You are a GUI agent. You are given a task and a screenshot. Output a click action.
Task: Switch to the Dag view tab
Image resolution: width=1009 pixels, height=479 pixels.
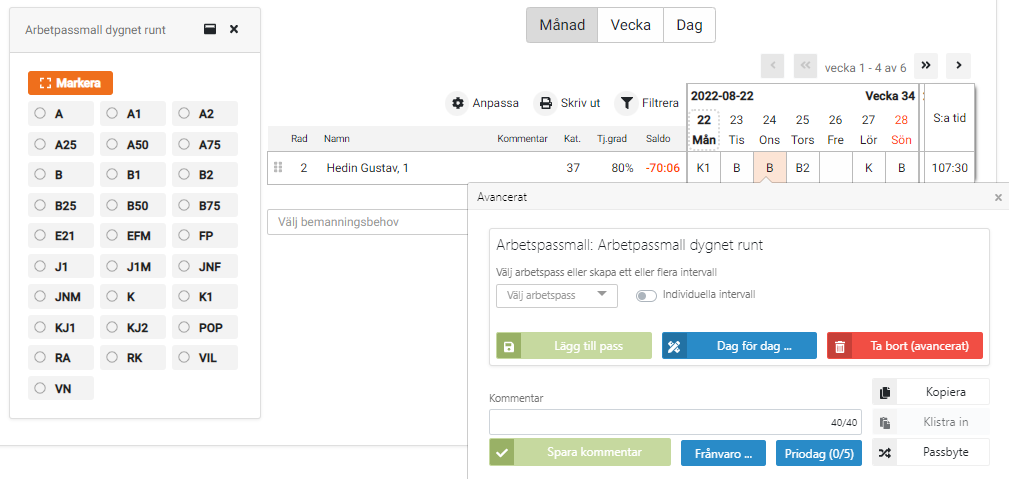[689, 25]
